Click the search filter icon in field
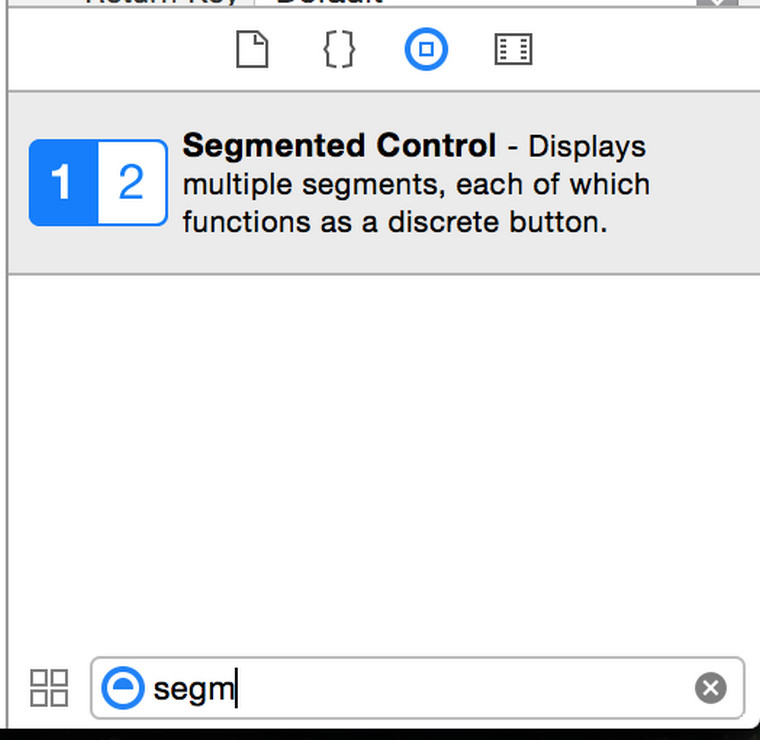The width and height of the screenshot is (760, 740). point(123,688)
